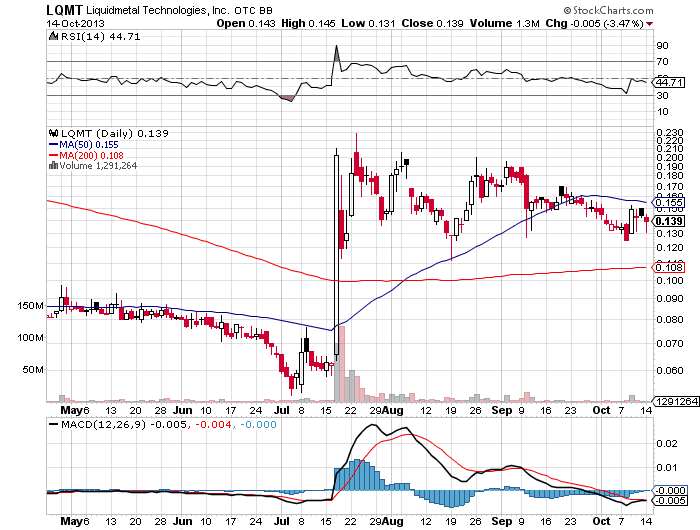Click the RSI indicator icon beside RSI(14)
Image resolution: width=700 pixels, height=530 pixels.
click(x=53, y=36)
